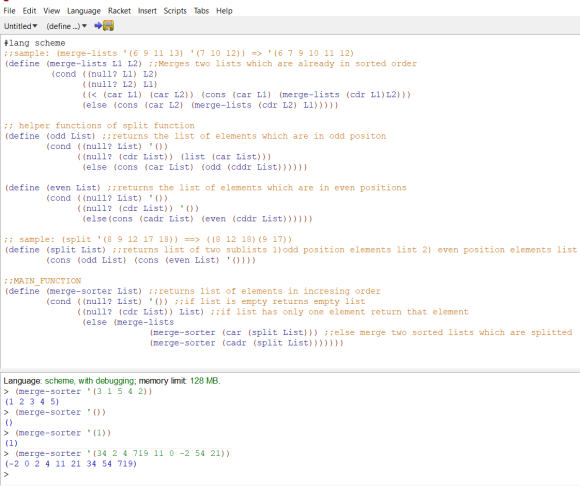This screenshot has height=486, width=580.
Task: Click the ;;MAIN_FUNCTION comment line
Action: [x=43, y=281]
